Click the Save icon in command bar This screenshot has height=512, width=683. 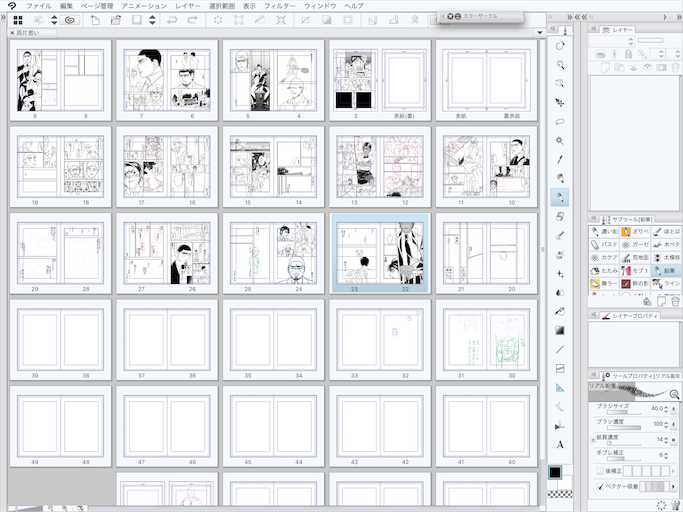coord(137,20)
